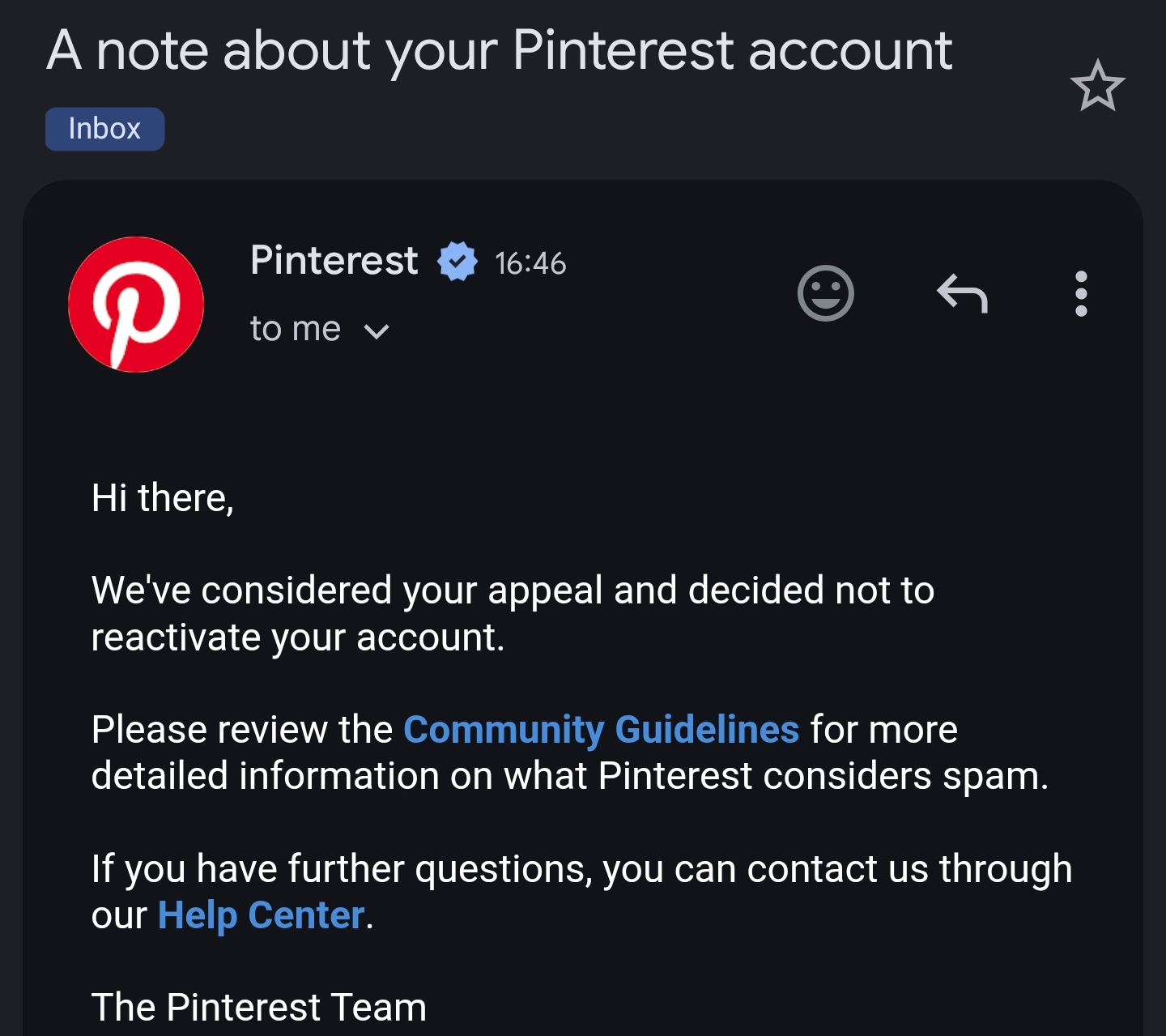Image resolution: width=1166 pixels, height=1036 pixels.
Task: Click the "to me" recipient text
Action: coord(295,329)
